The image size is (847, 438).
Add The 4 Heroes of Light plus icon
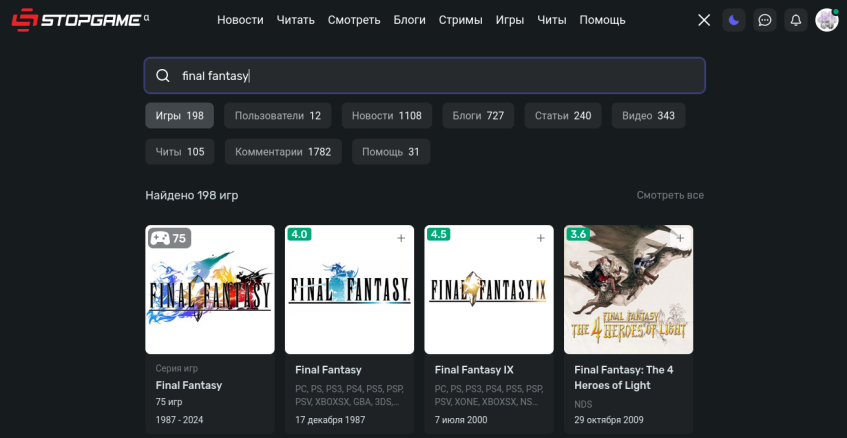(x=680, y=238)
